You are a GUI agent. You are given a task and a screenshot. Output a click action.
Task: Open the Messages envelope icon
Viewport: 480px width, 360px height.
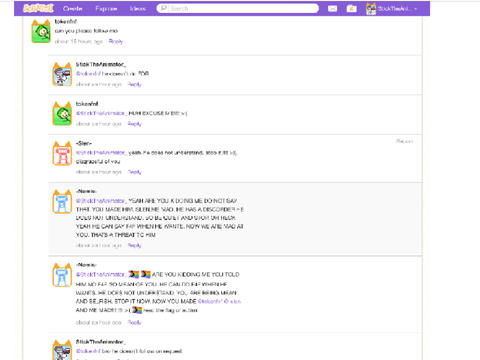tap(332, 9)
